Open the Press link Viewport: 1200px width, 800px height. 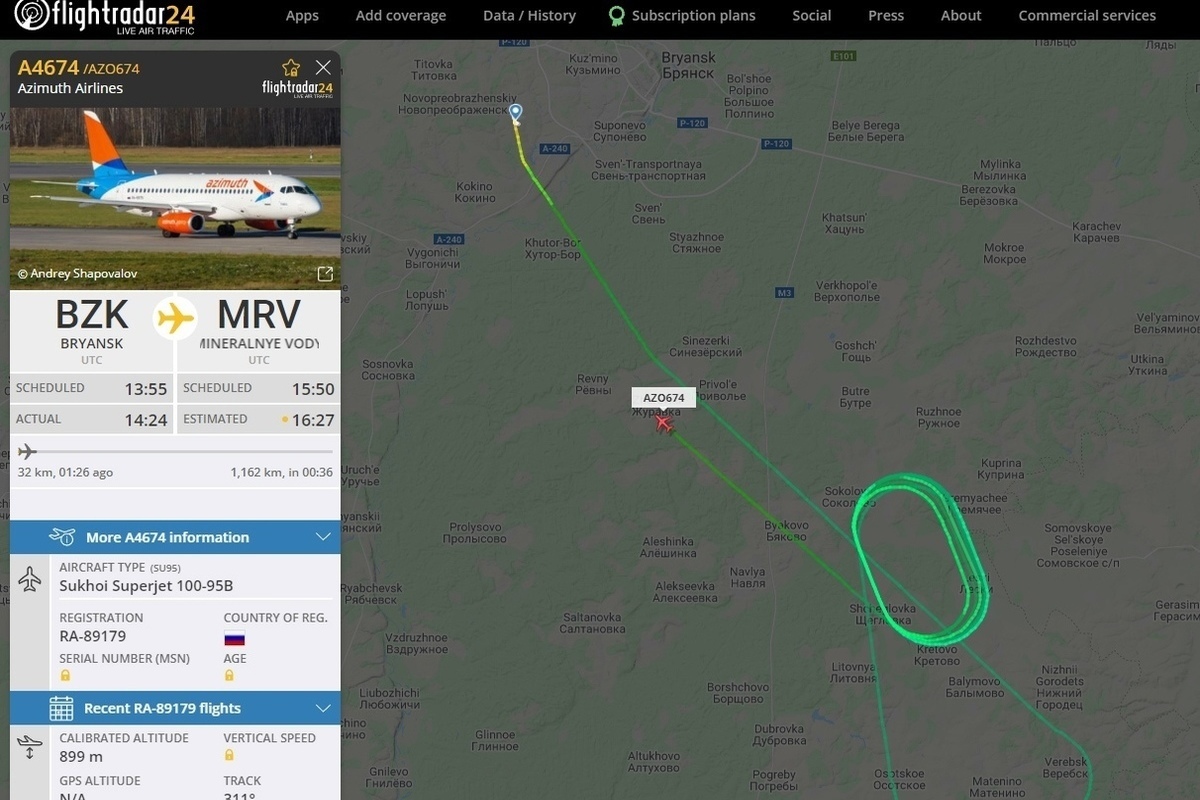click(886, 15)
